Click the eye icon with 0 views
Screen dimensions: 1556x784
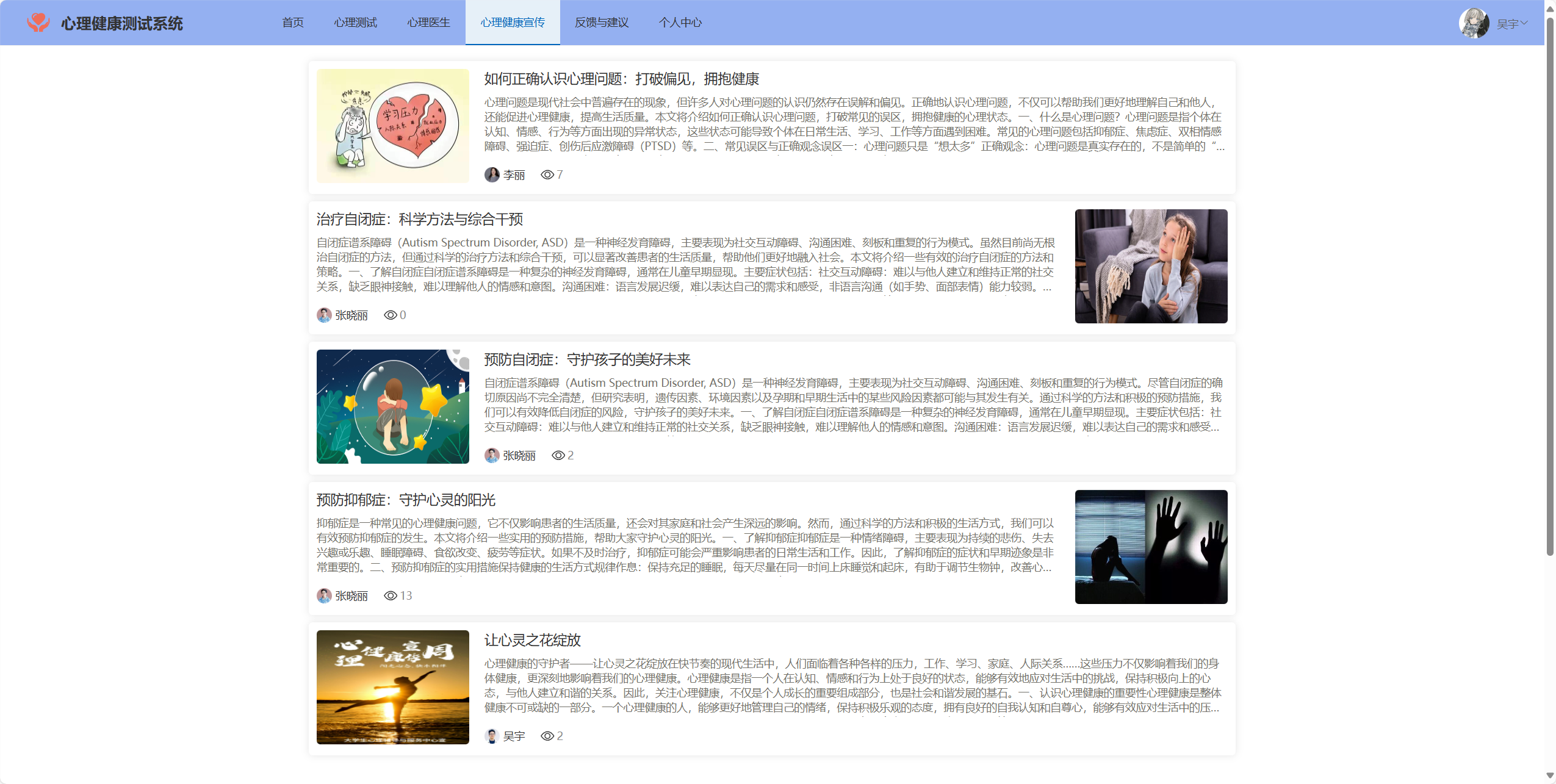pos(391,315)
